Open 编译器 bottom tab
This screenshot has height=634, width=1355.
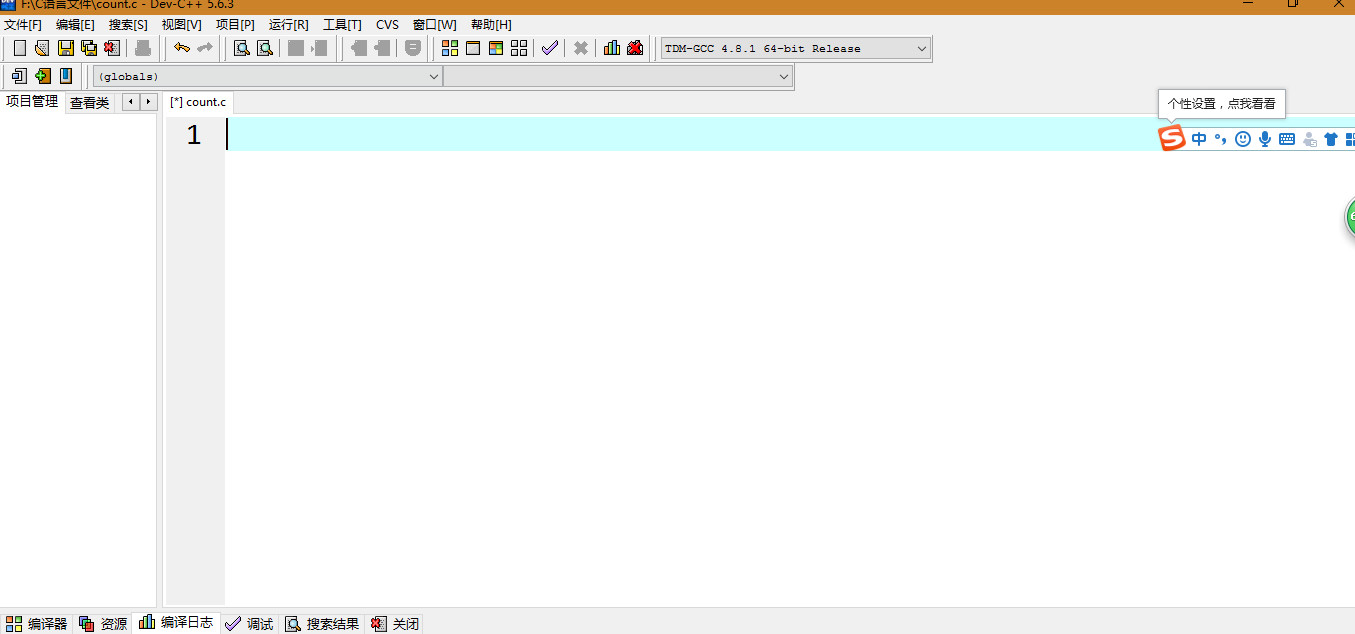point(36,624)
